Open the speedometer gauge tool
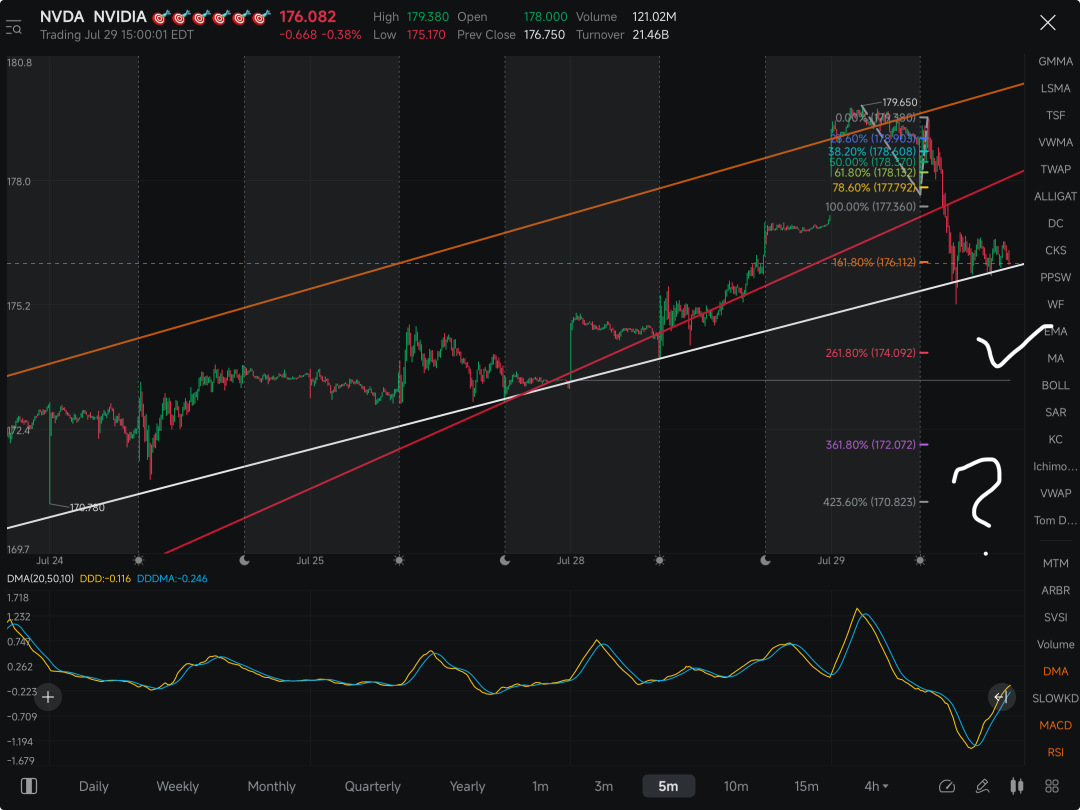Screen dimensions: 1080x810 pos(947,786)
